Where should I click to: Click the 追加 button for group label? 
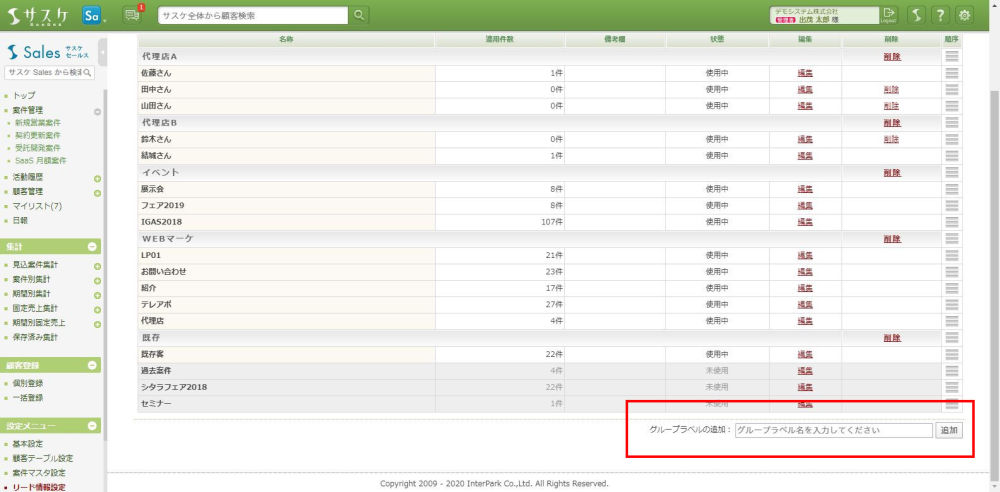click(948, 430)
